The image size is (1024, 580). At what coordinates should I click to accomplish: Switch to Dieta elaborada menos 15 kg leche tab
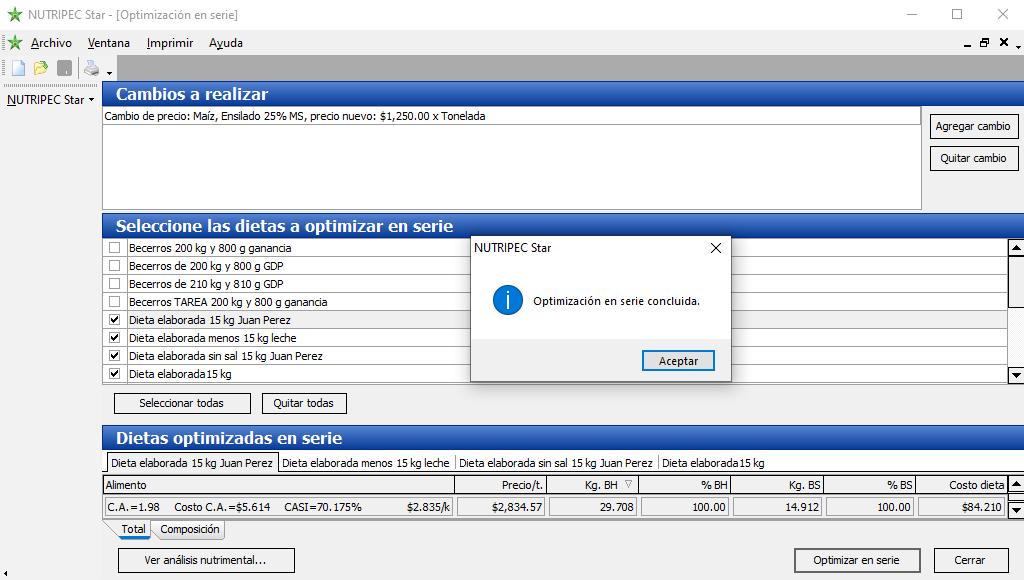click(x=366, y=463)
